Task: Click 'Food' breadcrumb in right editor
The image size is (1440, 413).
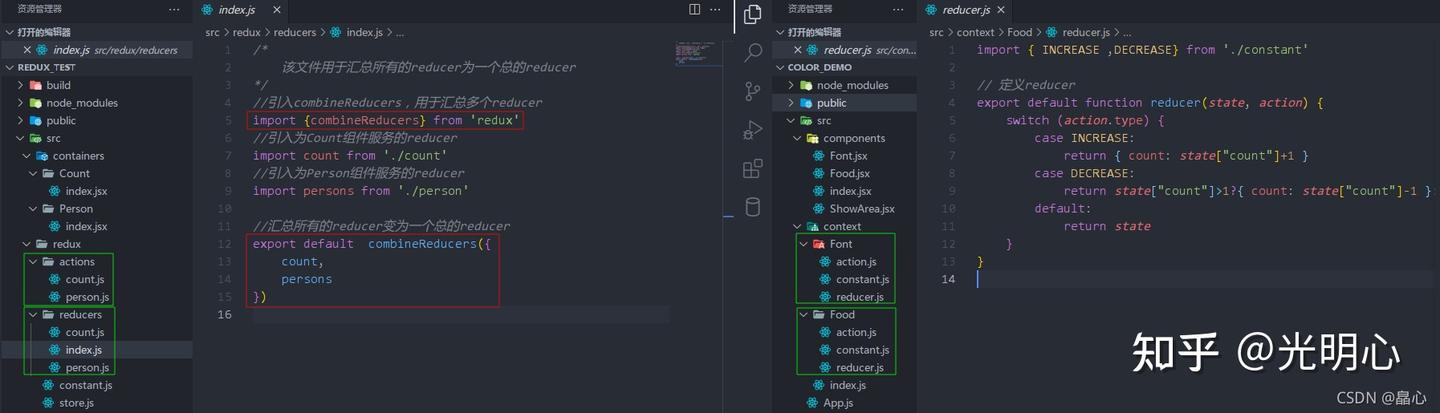Action: (1019, 32)
